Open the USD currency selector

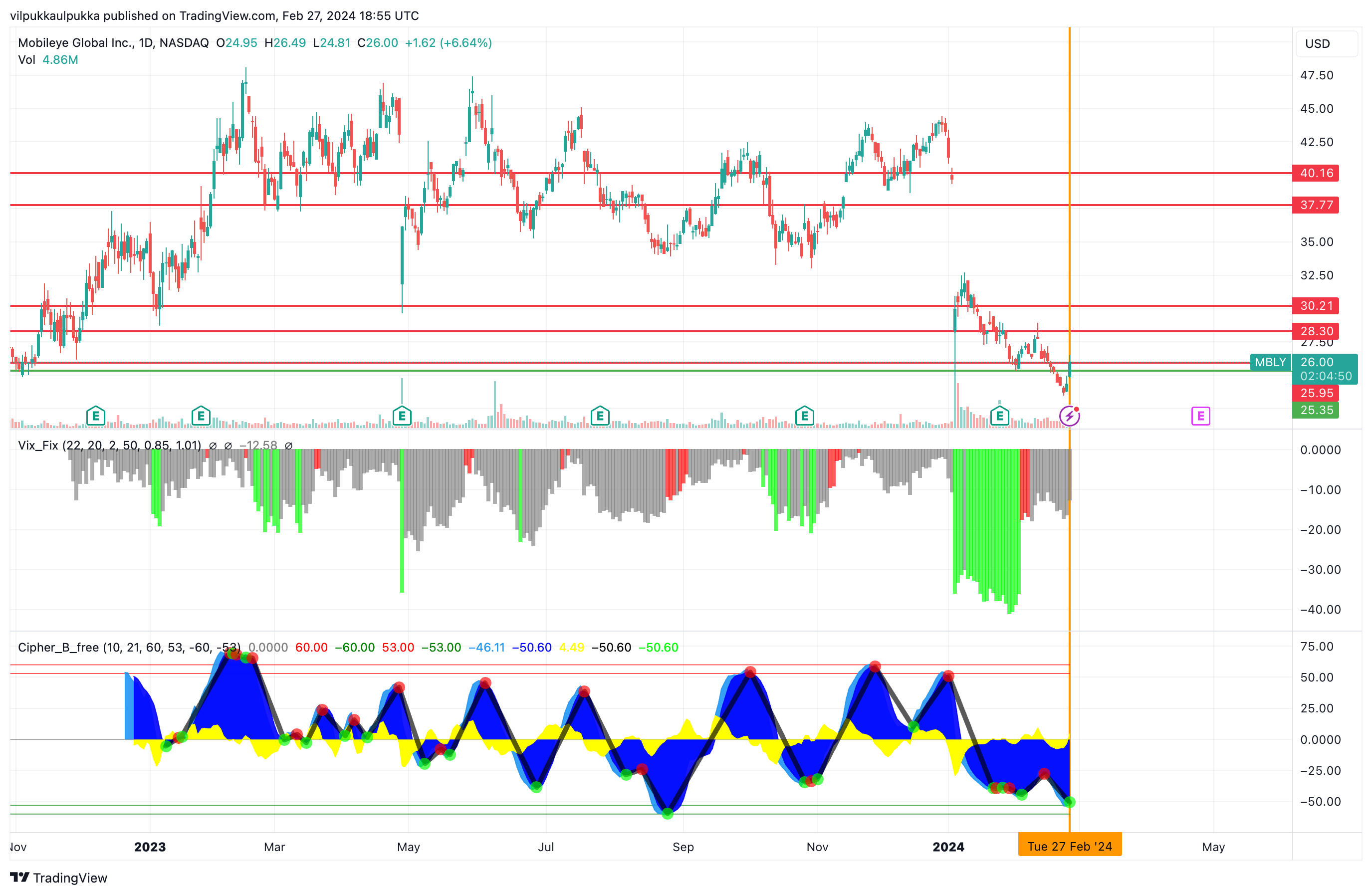pos(1327,44)
